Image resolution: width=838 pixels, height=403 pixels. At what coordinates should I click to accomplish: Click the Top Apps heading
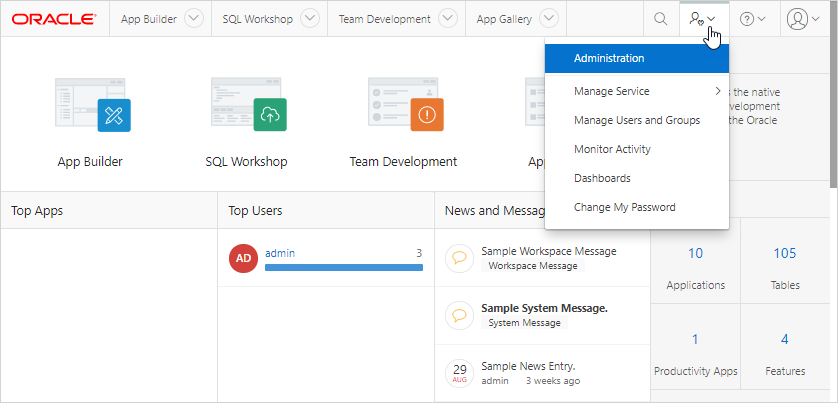point(37,211)
